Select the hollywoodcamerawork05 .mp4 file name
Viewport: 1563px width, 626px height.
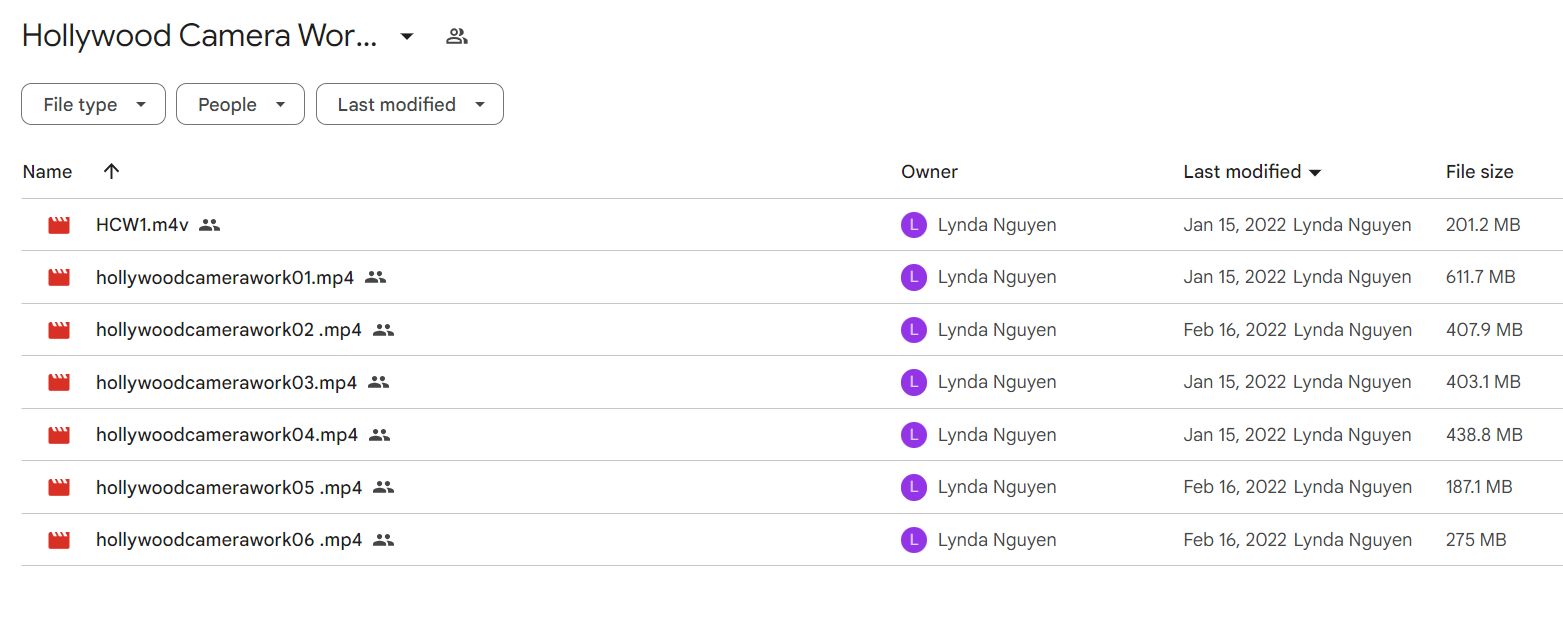tap(229, 487)
